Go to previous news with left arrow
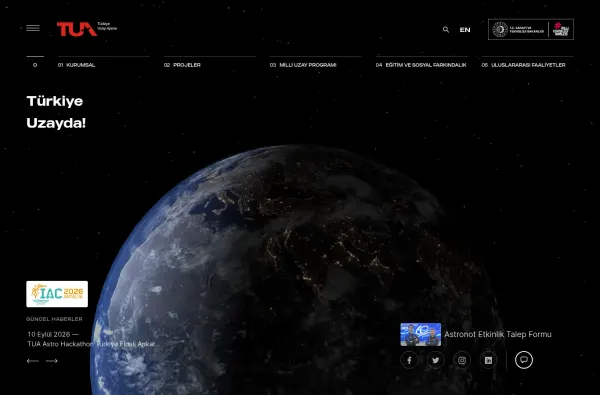600x395 pixels. pyautogui.click(x=33, y=361)
